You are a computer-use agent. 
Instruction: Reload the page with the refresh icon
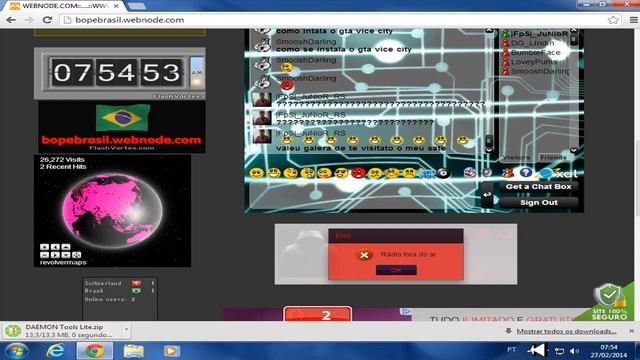[x=47, y=20]
